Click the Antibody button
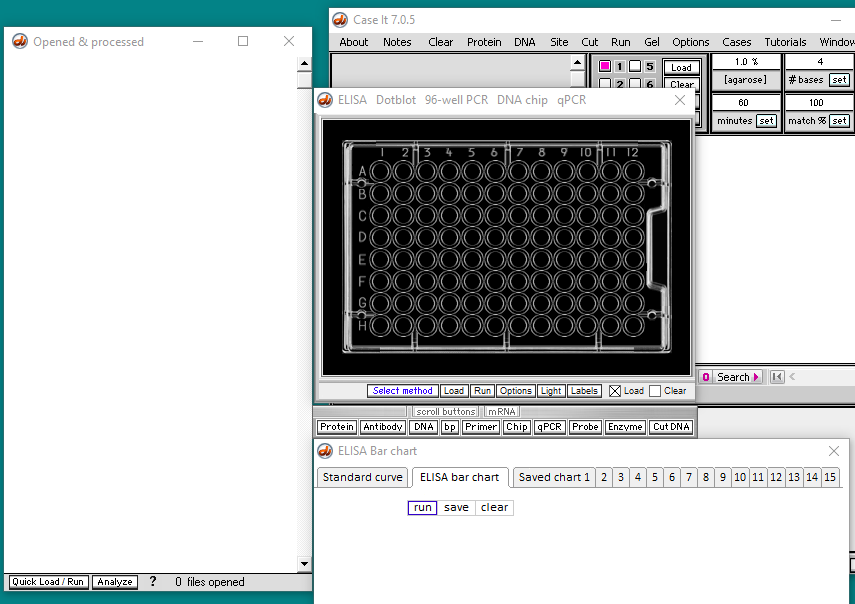Viewport: 855px width, 604px height. click(383, 427)
